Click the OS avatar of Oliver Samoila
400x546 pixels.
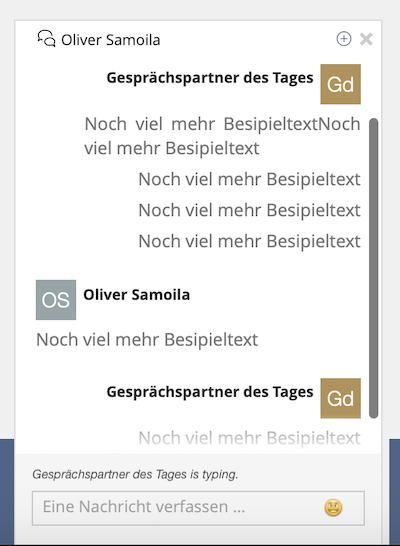pos(56,300)
